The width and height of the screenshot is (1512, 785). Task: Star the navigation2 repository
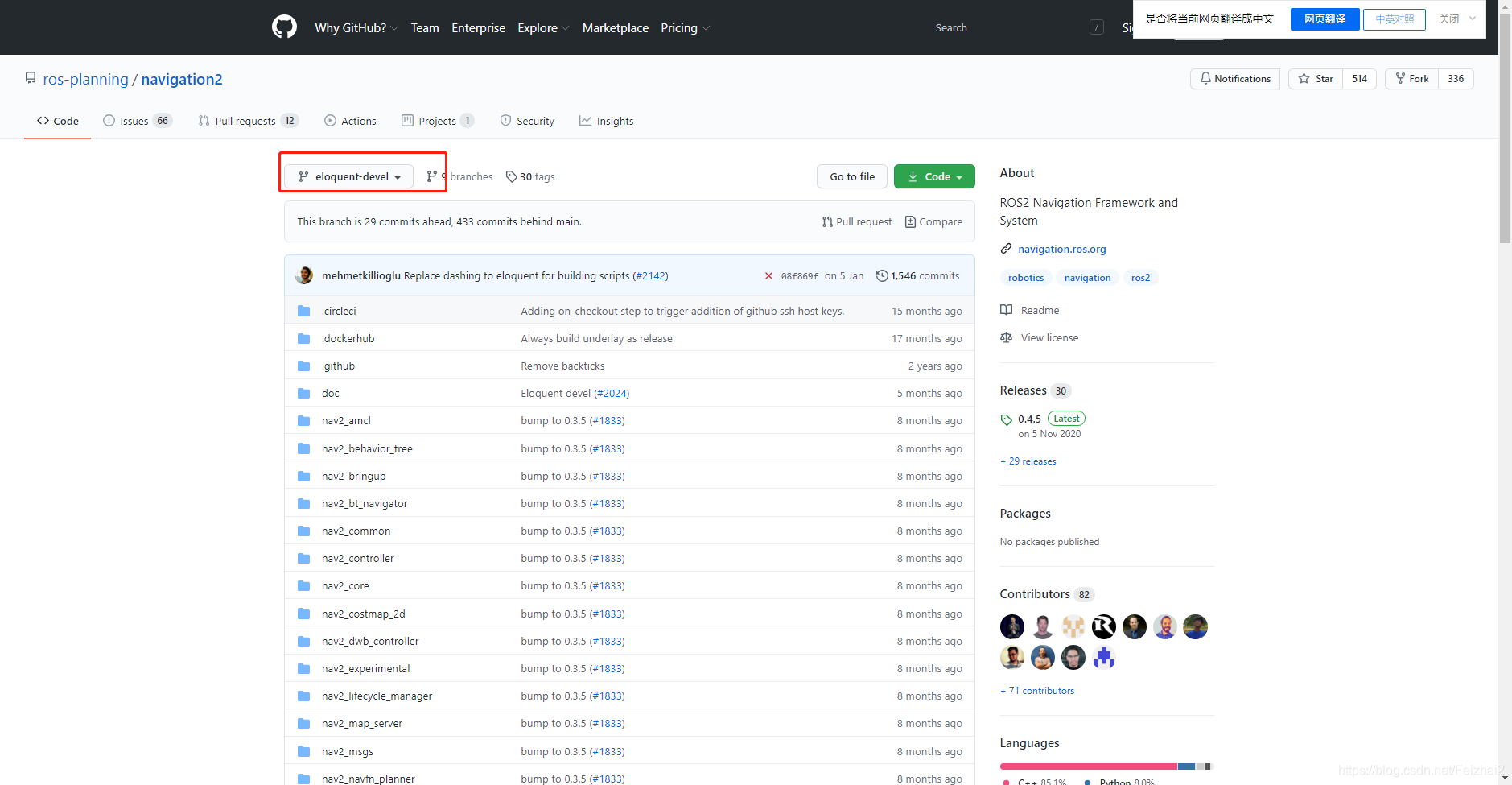(x=1316, y=79)
